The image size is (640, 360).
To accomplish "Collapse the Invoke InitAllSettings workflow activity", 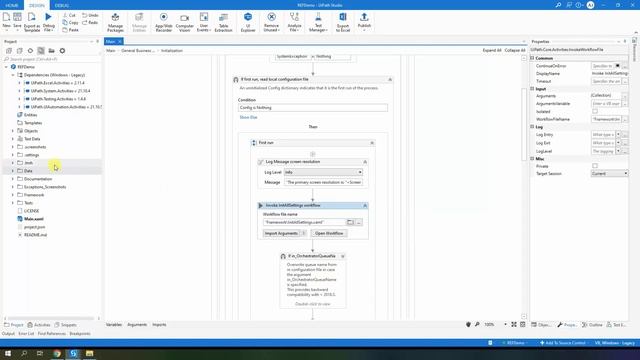I will [x=365, y=205].
